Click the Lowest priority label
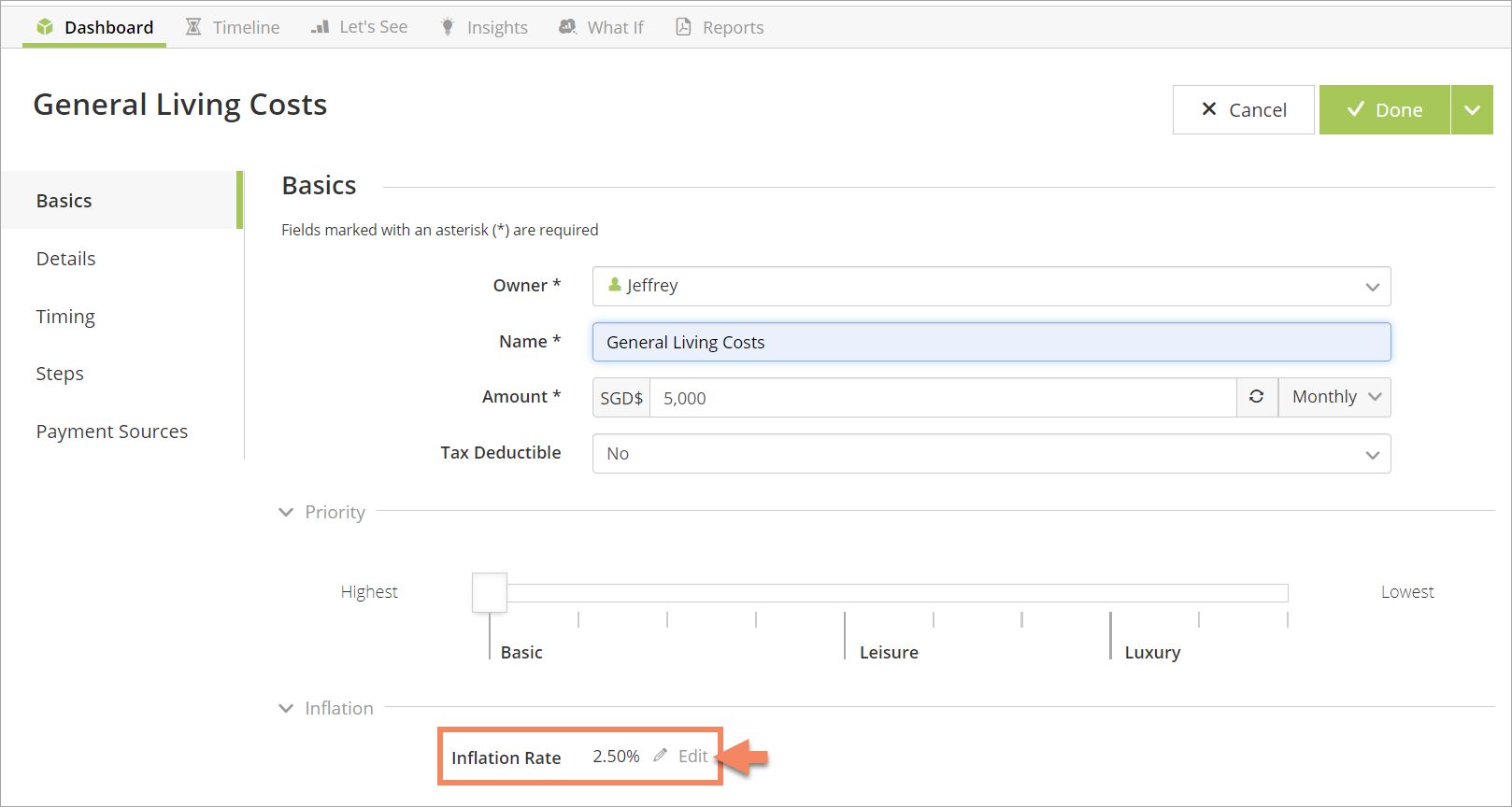This screenshot has height=807, width=1512. 1407,592
